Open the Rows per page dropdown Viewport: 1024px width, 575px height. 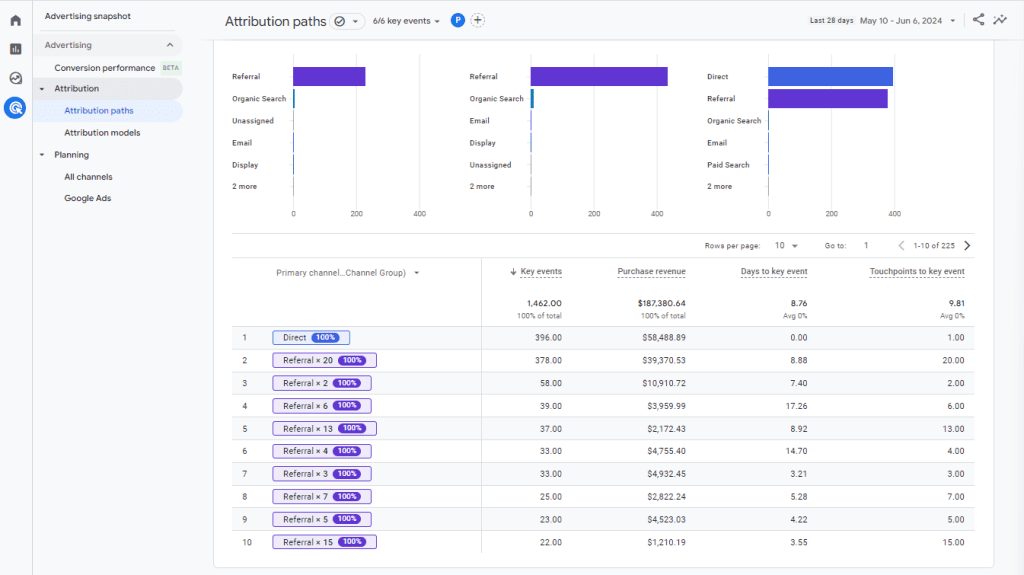786,246
